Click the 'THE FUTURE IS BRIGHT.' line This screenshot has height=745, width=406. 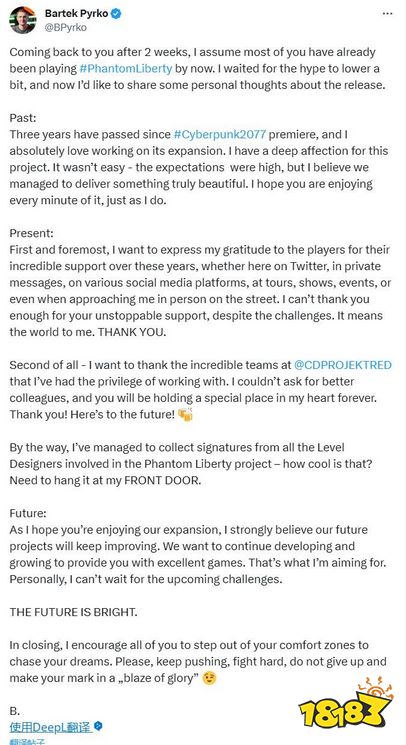[x=73, y=612]
